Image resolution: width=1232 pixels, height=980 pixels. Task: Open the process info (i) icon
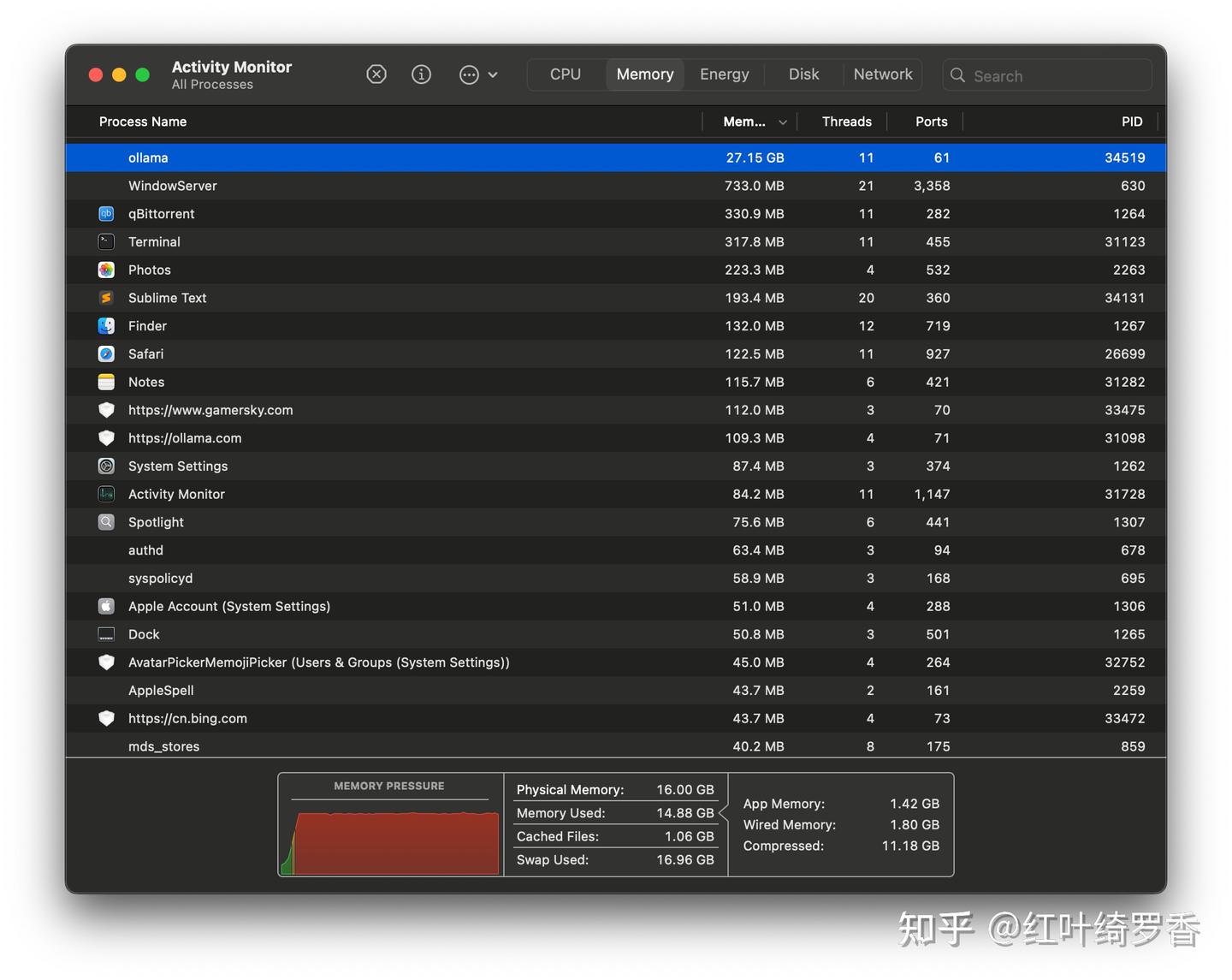pyautogui.click(x=421, y=74)
